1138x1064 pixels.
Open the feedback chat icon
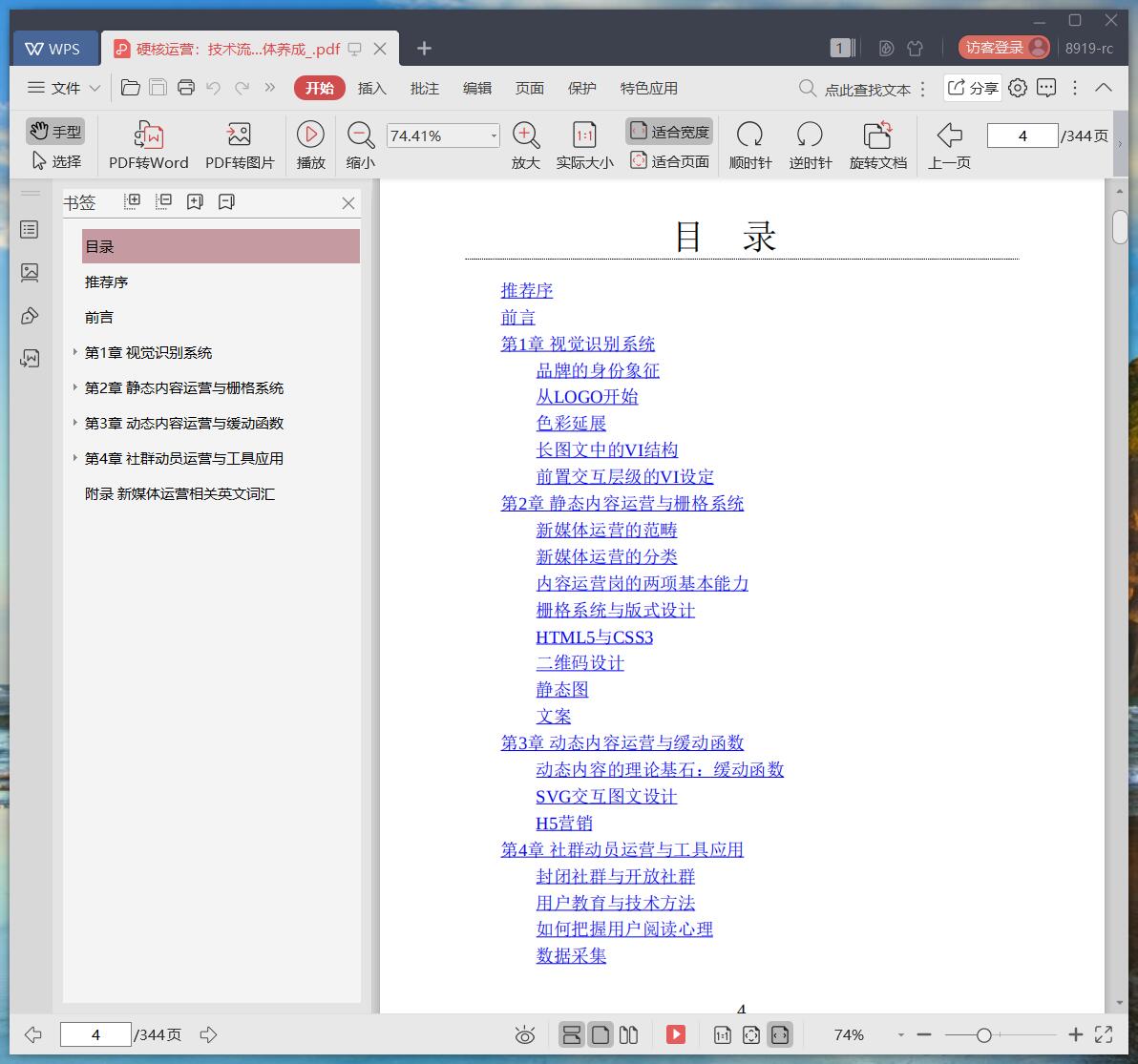click(x=1046, y=88)
